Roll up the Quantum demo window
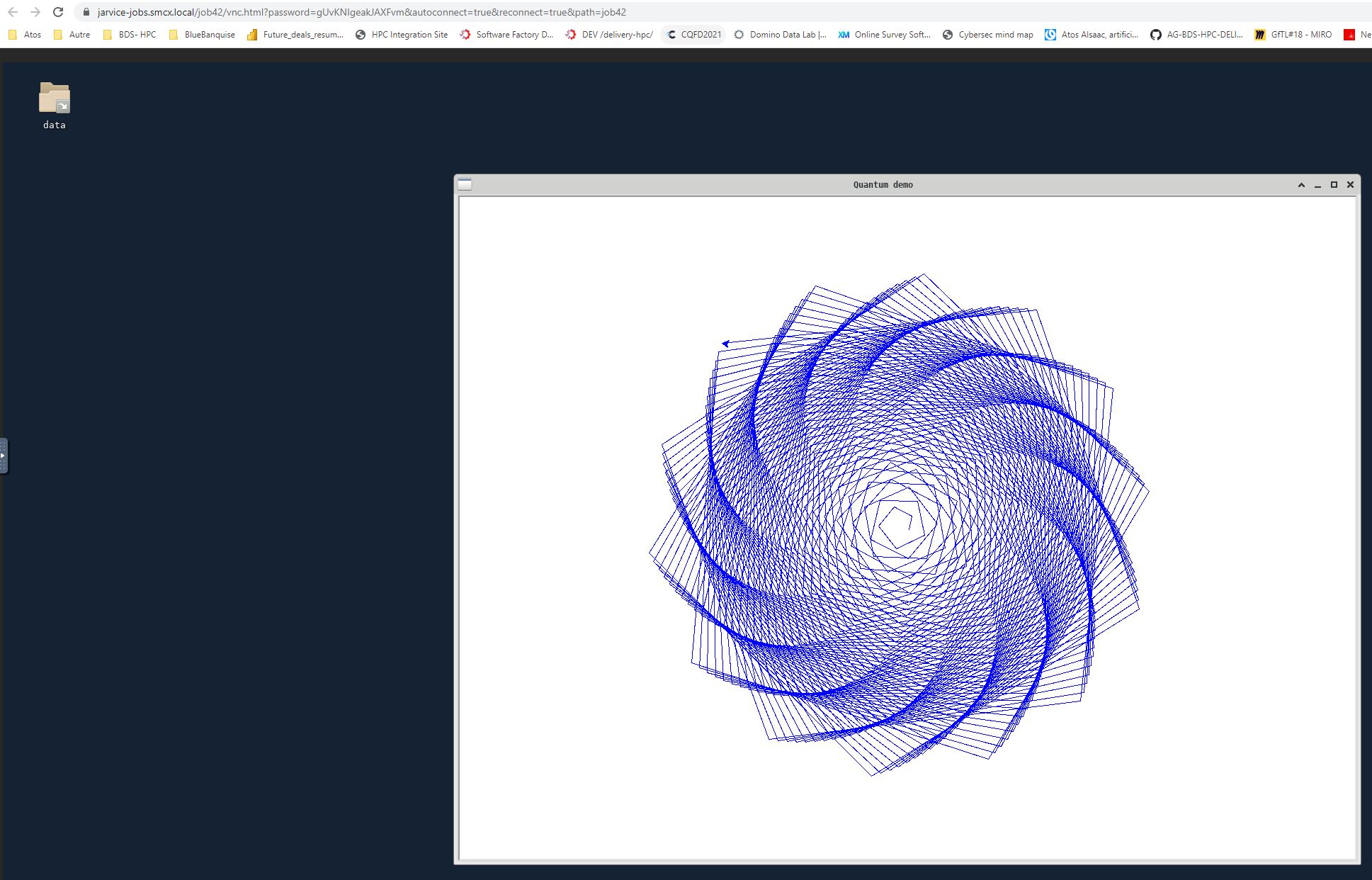Image resolution: width=1372 pixels, height=880 pixels. [x=1301, y=185]
